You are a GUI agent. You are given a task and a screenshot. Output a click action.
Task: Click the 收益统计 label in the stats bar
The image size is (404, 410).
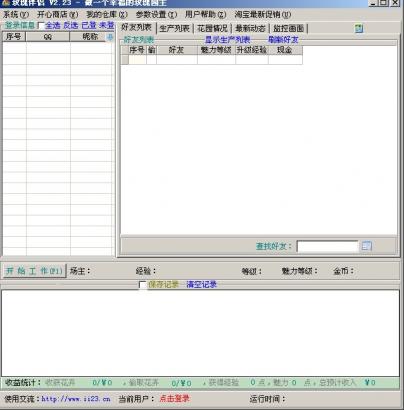[23, 383]
